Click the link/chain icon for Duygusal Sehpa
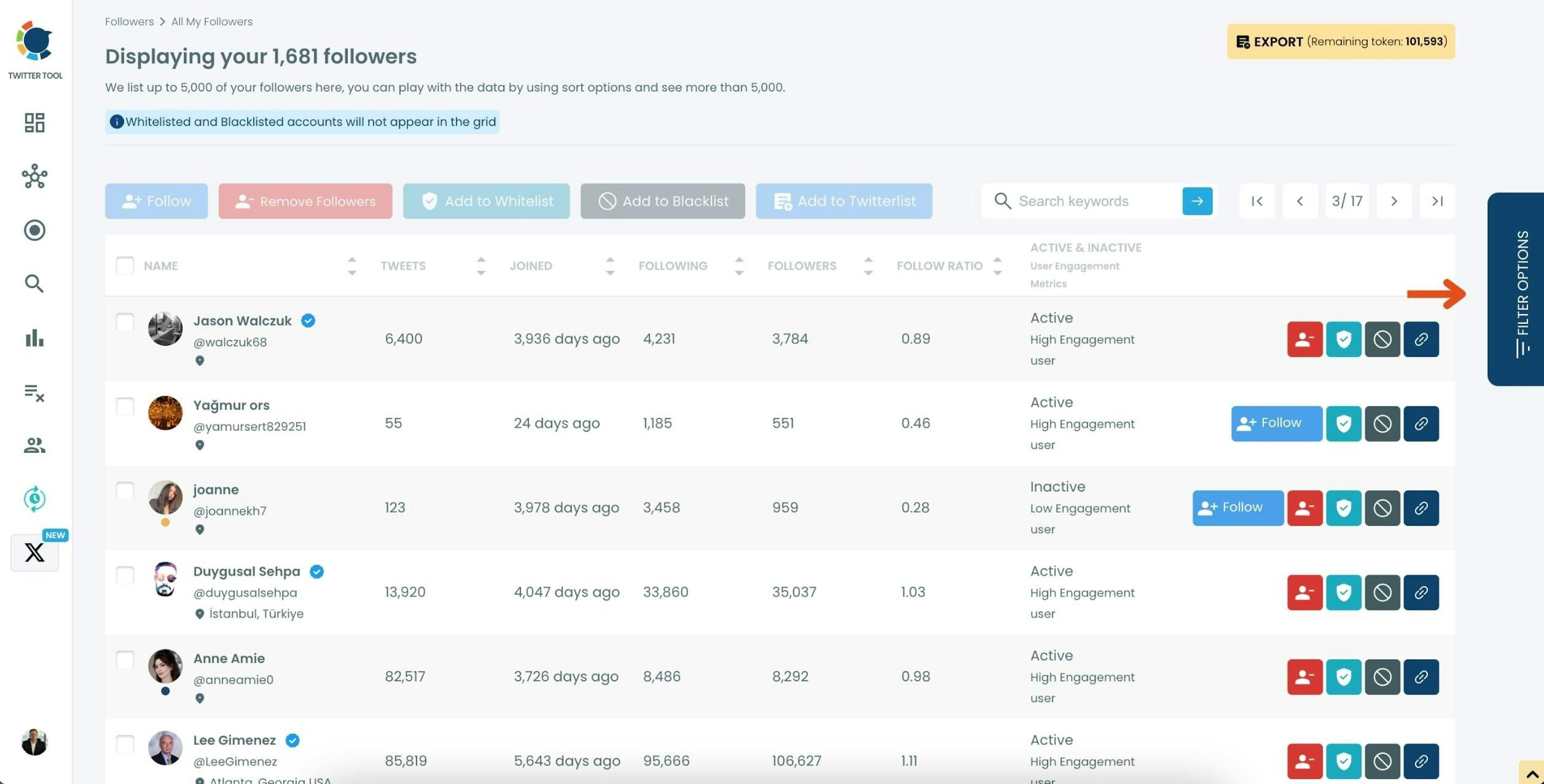This screenshot has width=1544, height=784. coord(1421,592)
